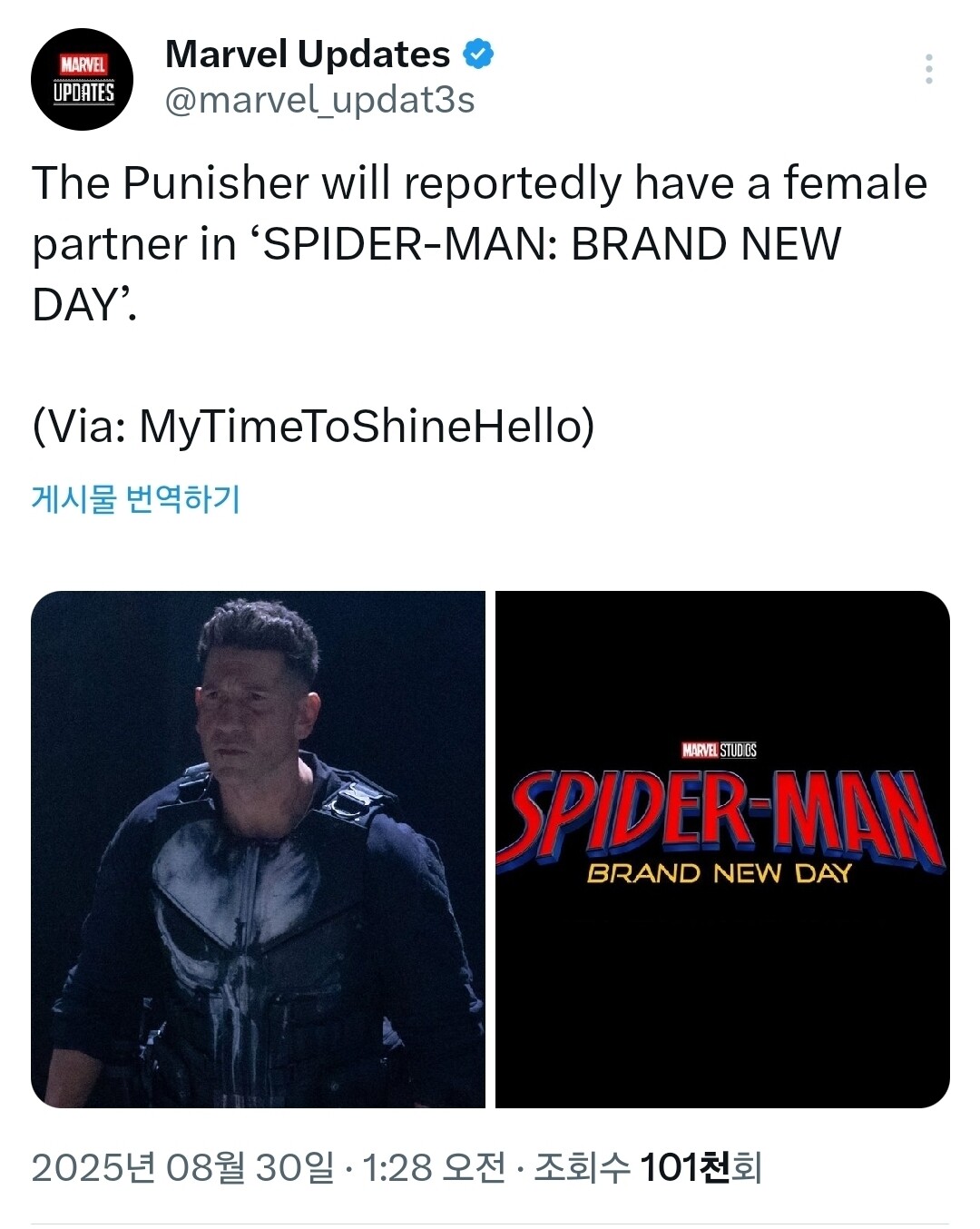Viewport: 980px width, 1229px height.
Task: Click the post date 2025년 08월 30일
Action: click(x=182, y=1167)
